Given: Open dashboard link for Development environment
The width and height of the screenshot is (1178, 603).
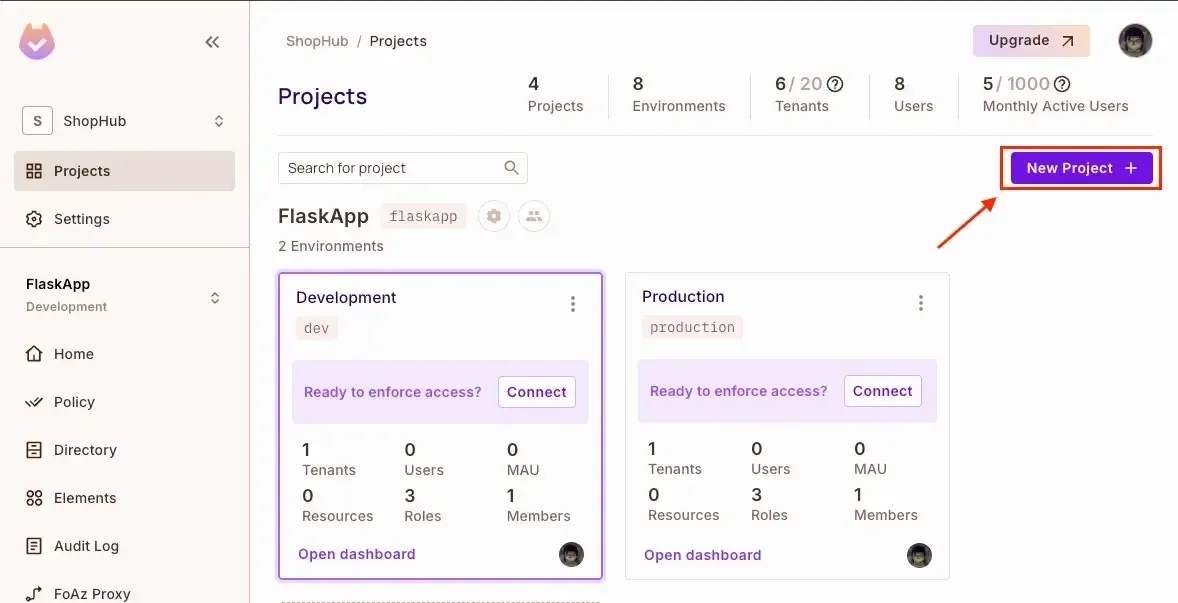Looking at the screenshot, I should pos(356,554).
